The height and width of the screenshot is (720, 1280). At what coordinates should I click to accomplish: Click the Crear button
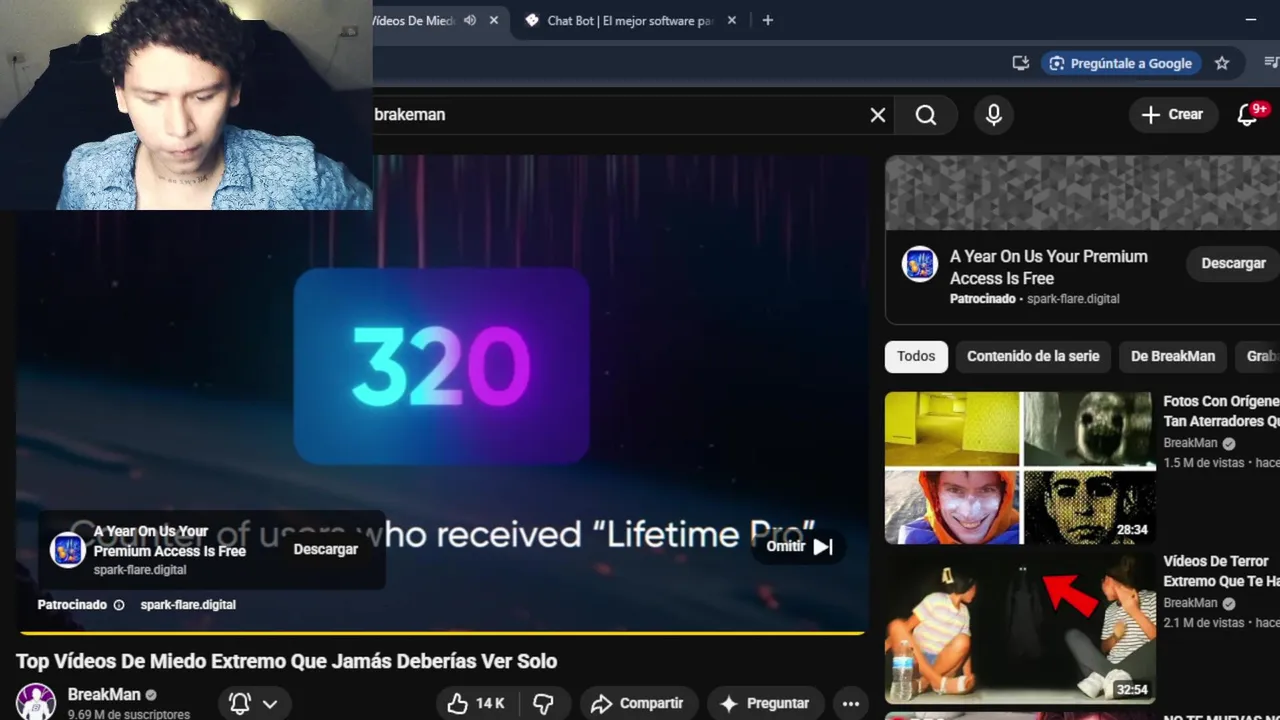click(x=1173, y=115)
